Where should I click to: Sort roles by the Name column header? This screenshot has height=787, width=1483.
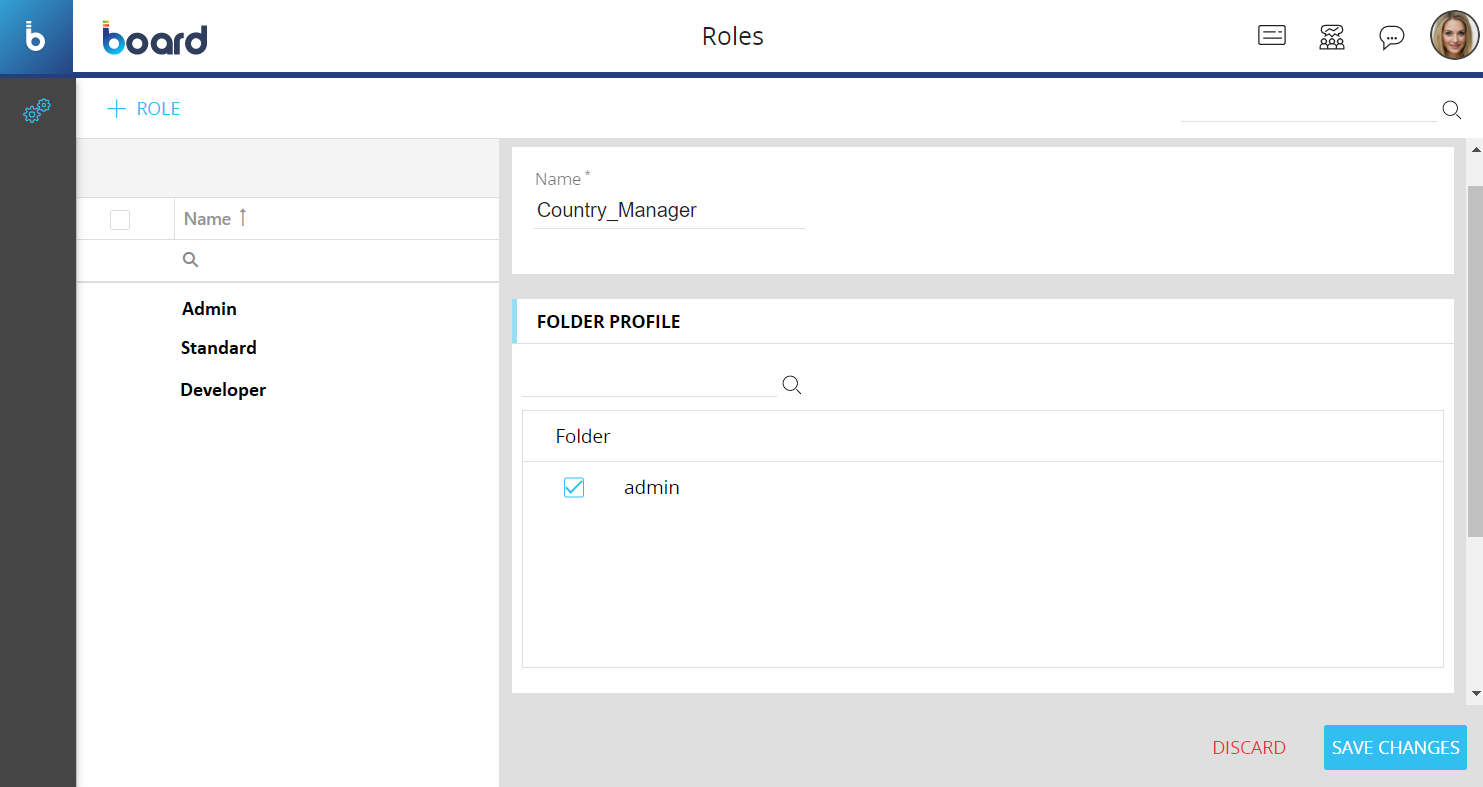coord(208,219)
